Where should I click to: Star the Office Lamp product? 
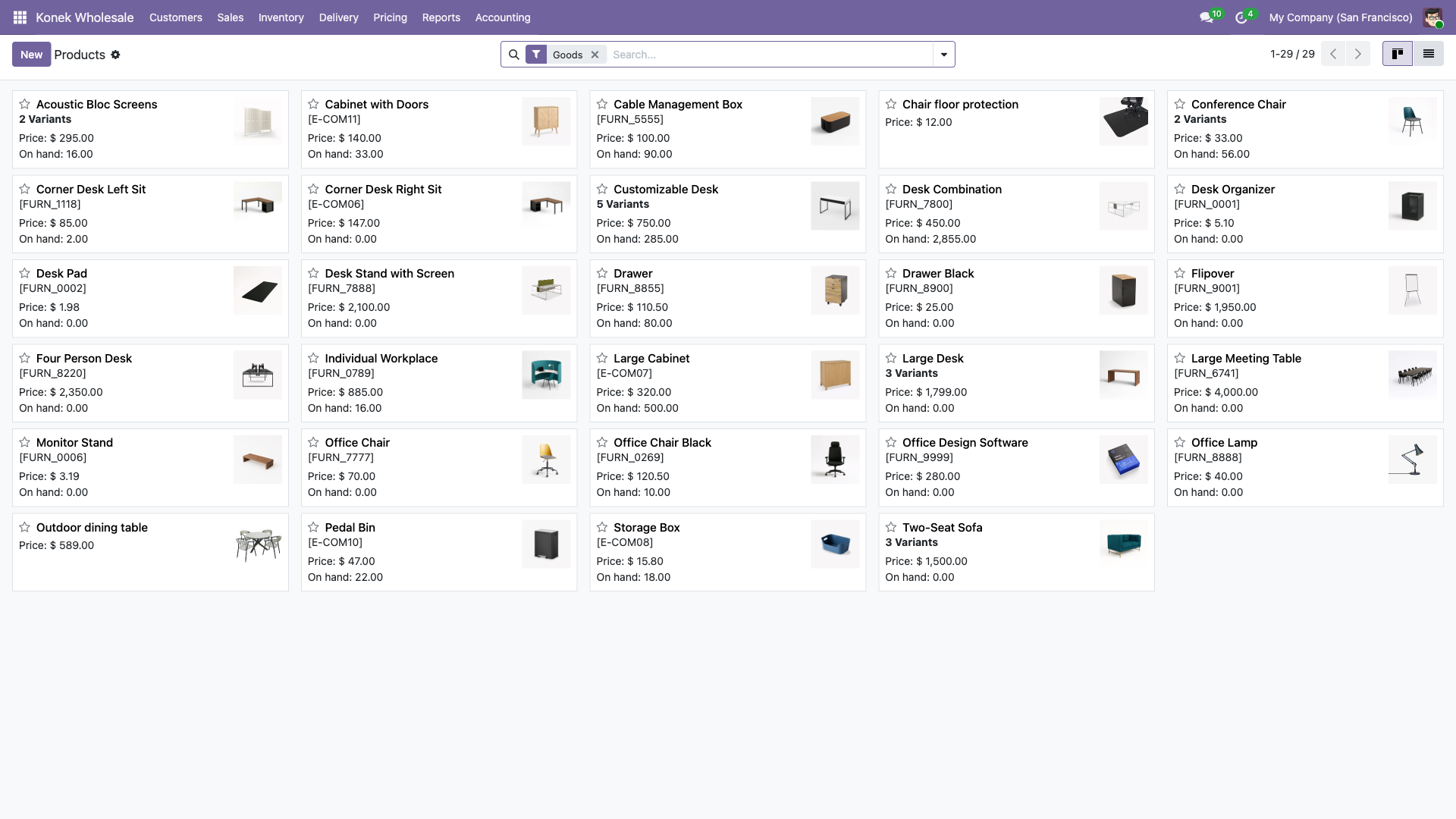pyautogui.click(x=1178, y=443)
